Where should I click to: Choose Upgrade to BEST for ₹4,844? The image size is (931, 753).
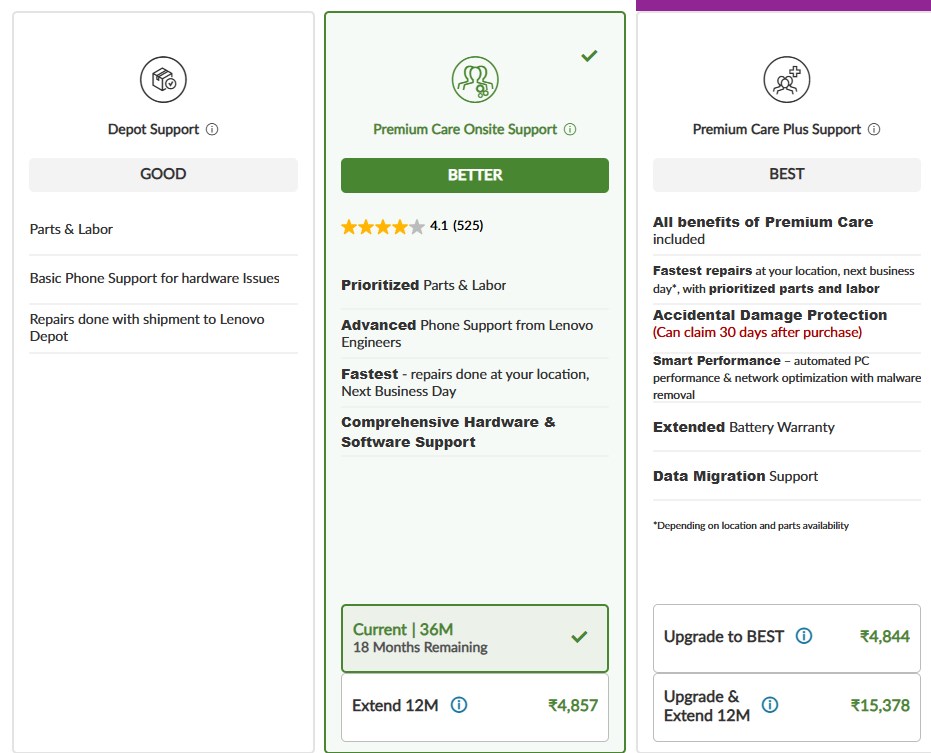pyautogui.click(x=786, y=637)
